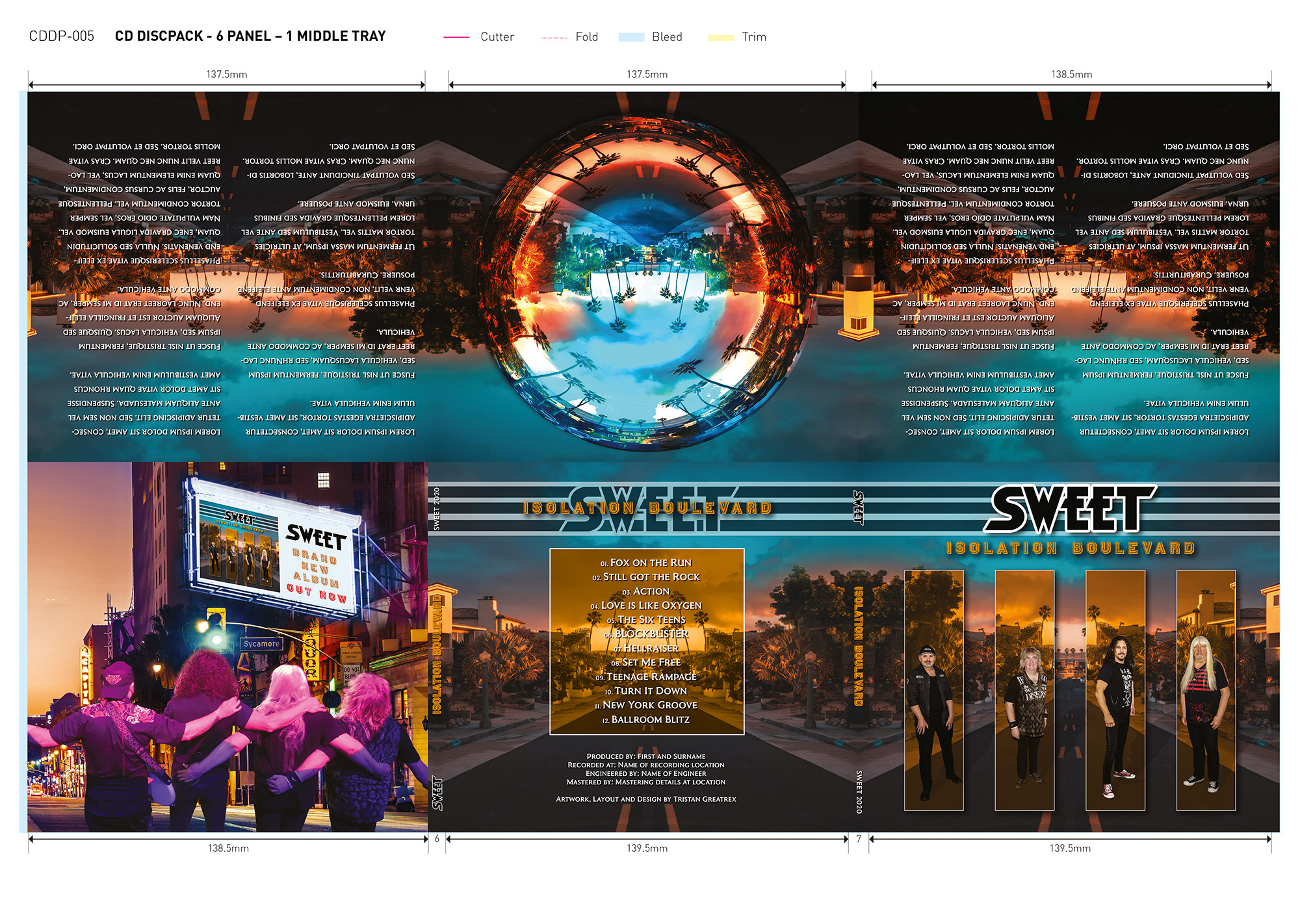Screen dimensions: 1300x924
Task: Click the "Produced by: First and Surname" credit
Action: (646, 756)
